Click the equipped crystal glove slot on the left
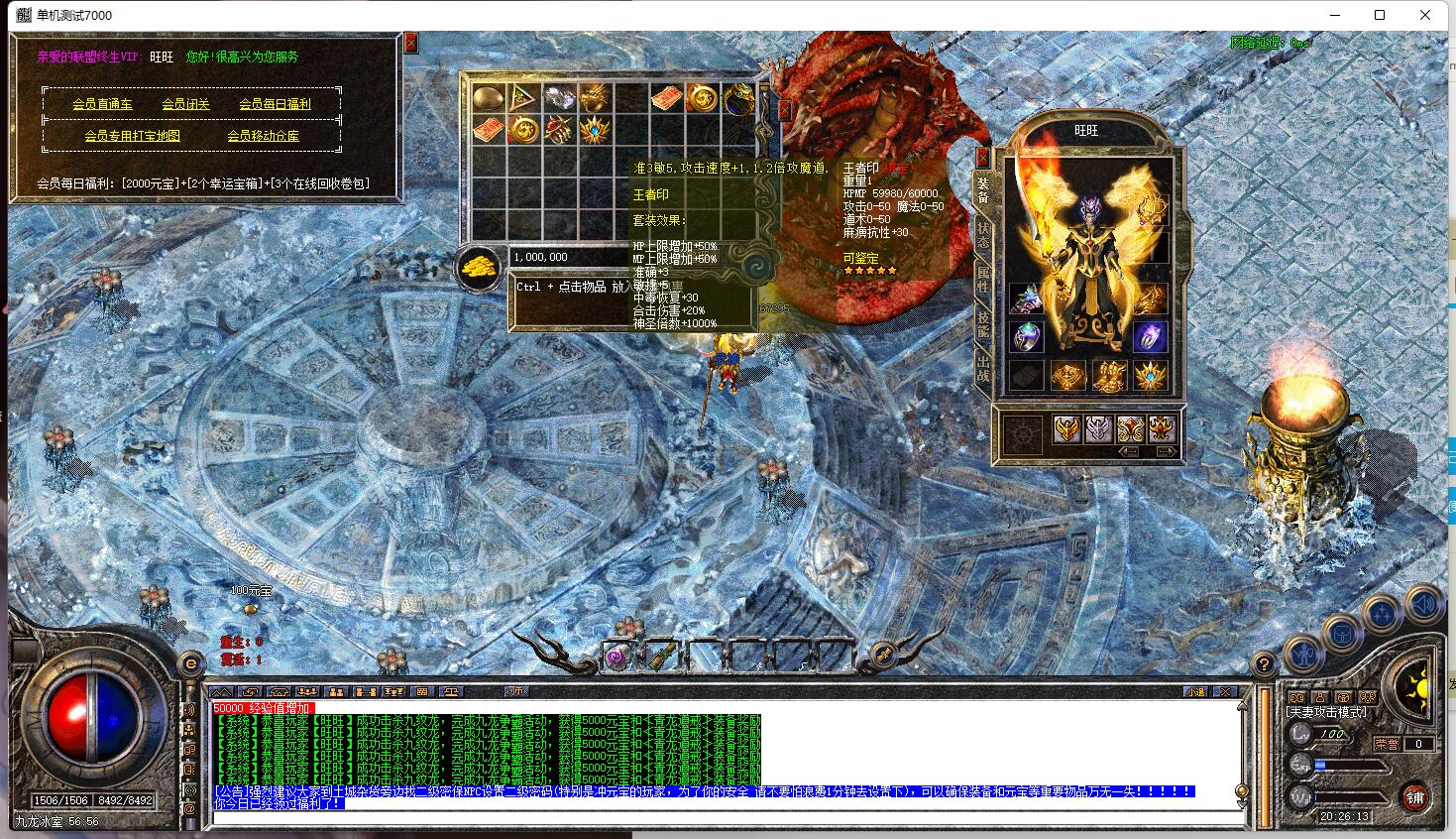This screenshot has width=1456, height=839. click(1026, 299)
